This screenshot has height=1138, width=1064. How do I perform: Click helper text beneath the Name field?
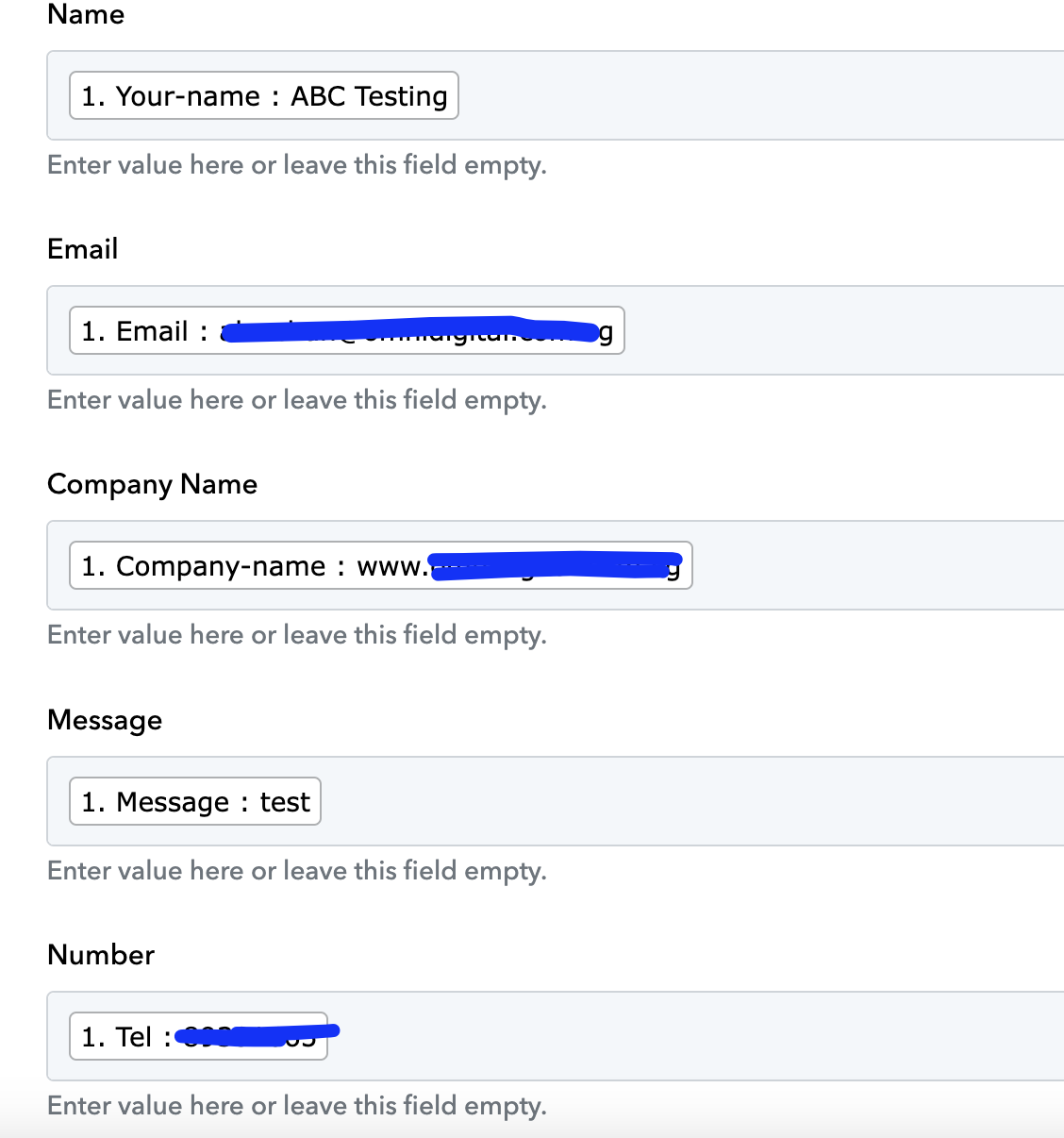(x=297, y=165)
